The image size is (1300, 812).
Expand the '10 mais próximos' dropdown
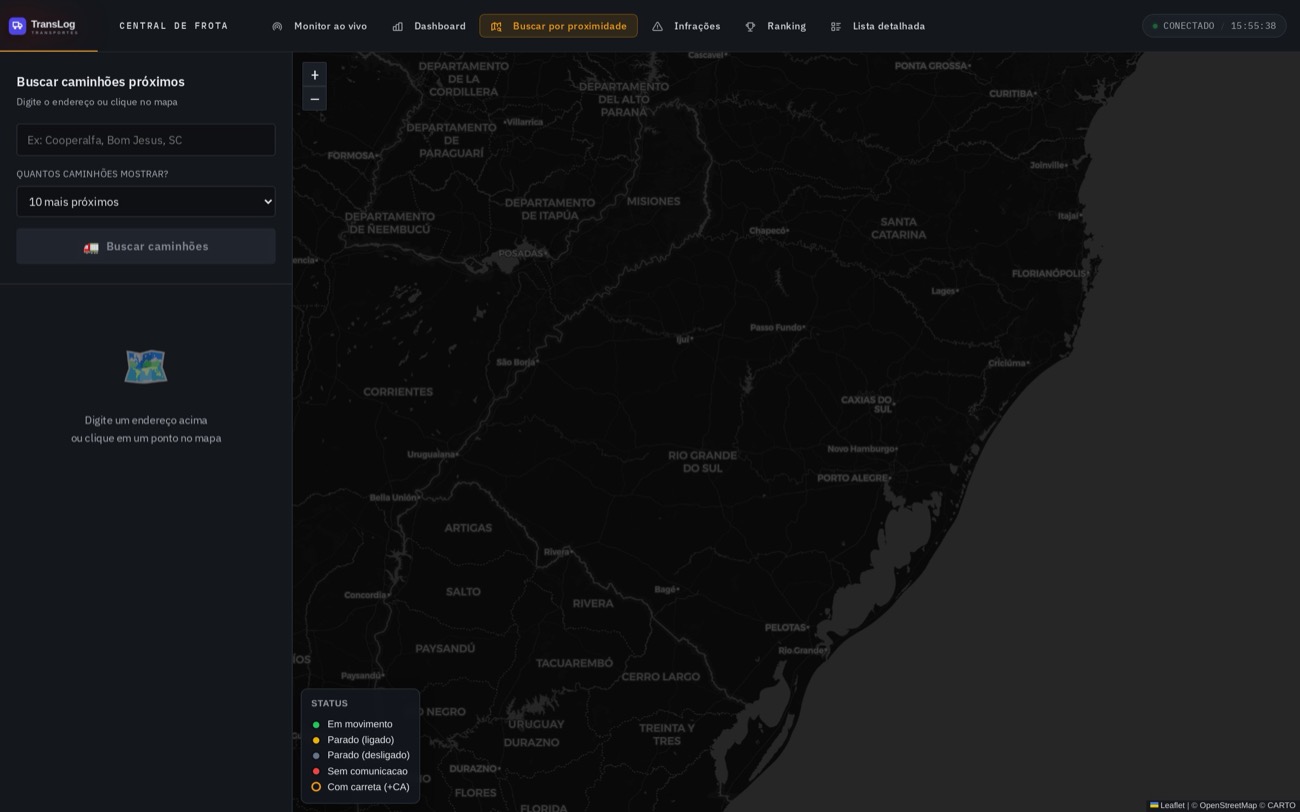[146, 202]
